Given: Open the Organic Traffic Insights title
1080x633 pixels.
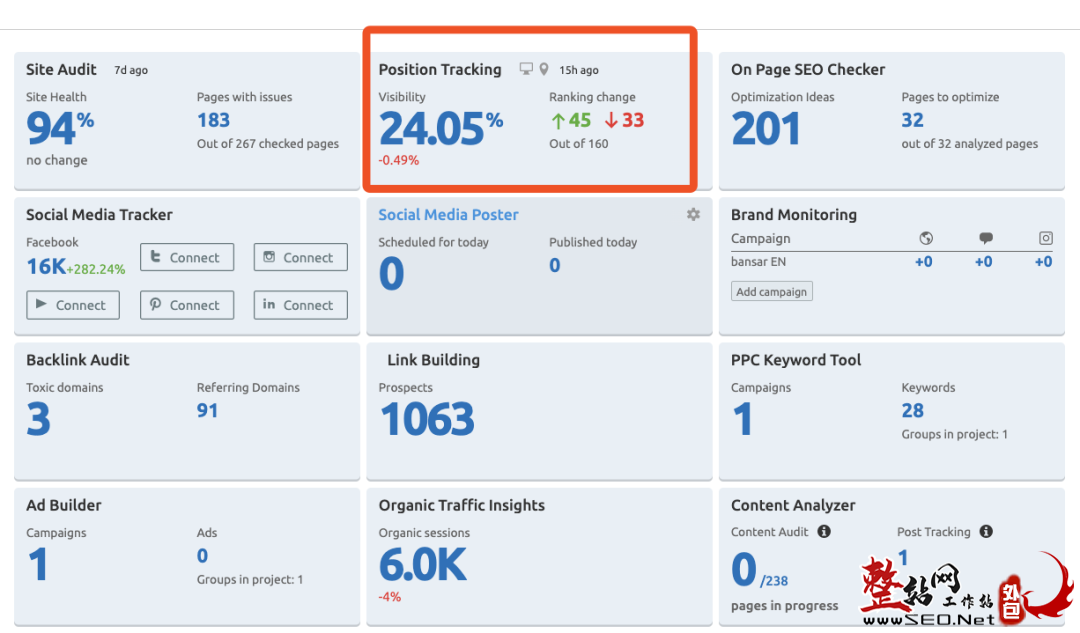Looking at the screenshot, I should [461, 505].
